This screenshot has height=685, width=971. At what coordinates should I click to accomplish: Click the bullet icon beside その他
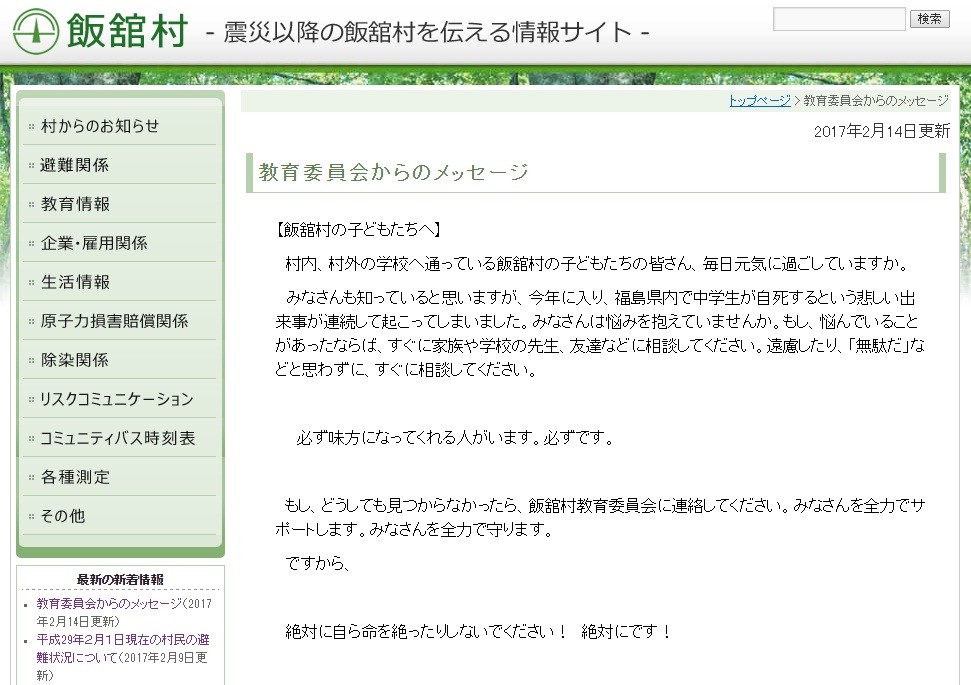click(x=31, y=515)
